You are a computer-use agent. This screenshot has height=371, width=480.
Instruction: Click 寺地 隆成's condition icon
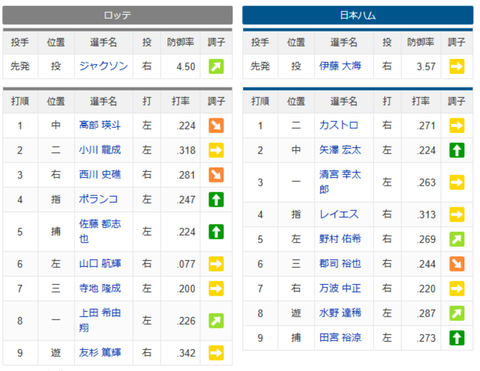click(216, 288)
